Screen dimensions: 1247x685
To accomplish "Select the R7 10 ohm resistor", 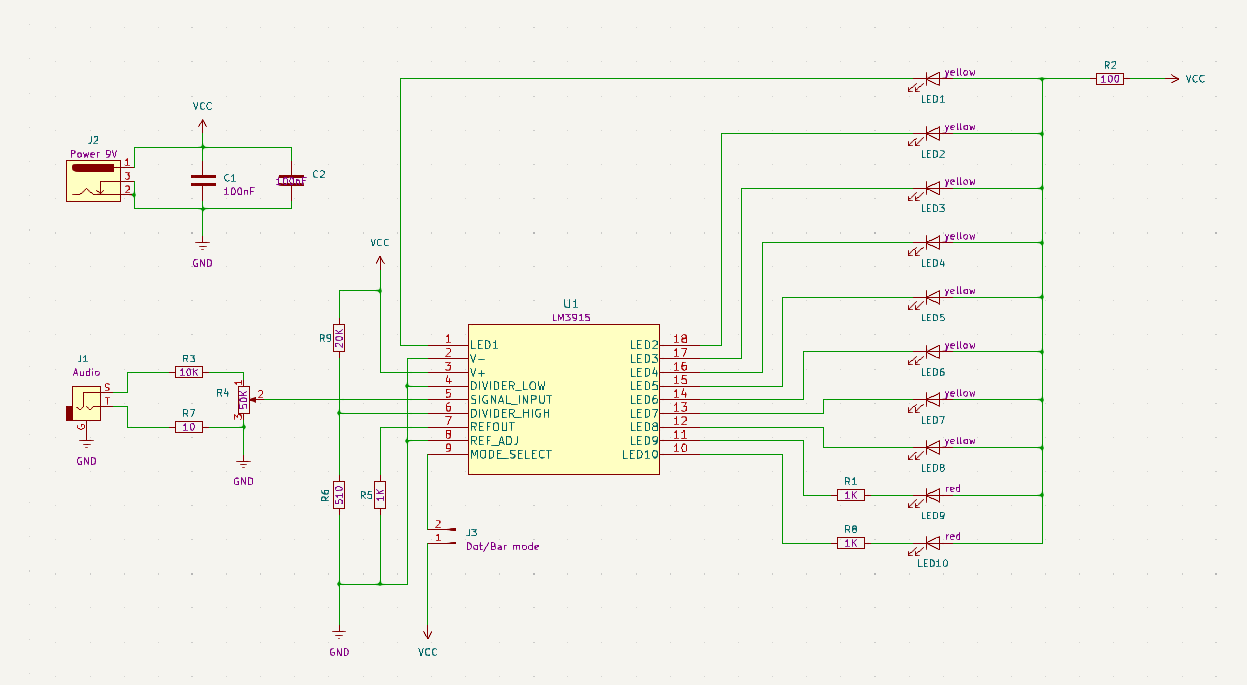I will tap(188, 427).
